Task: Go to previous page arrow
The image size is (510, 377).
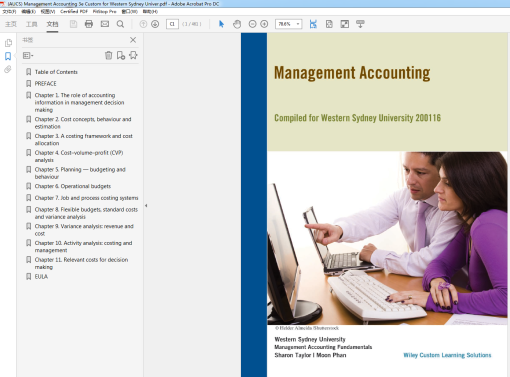Action: coord(143,24)
